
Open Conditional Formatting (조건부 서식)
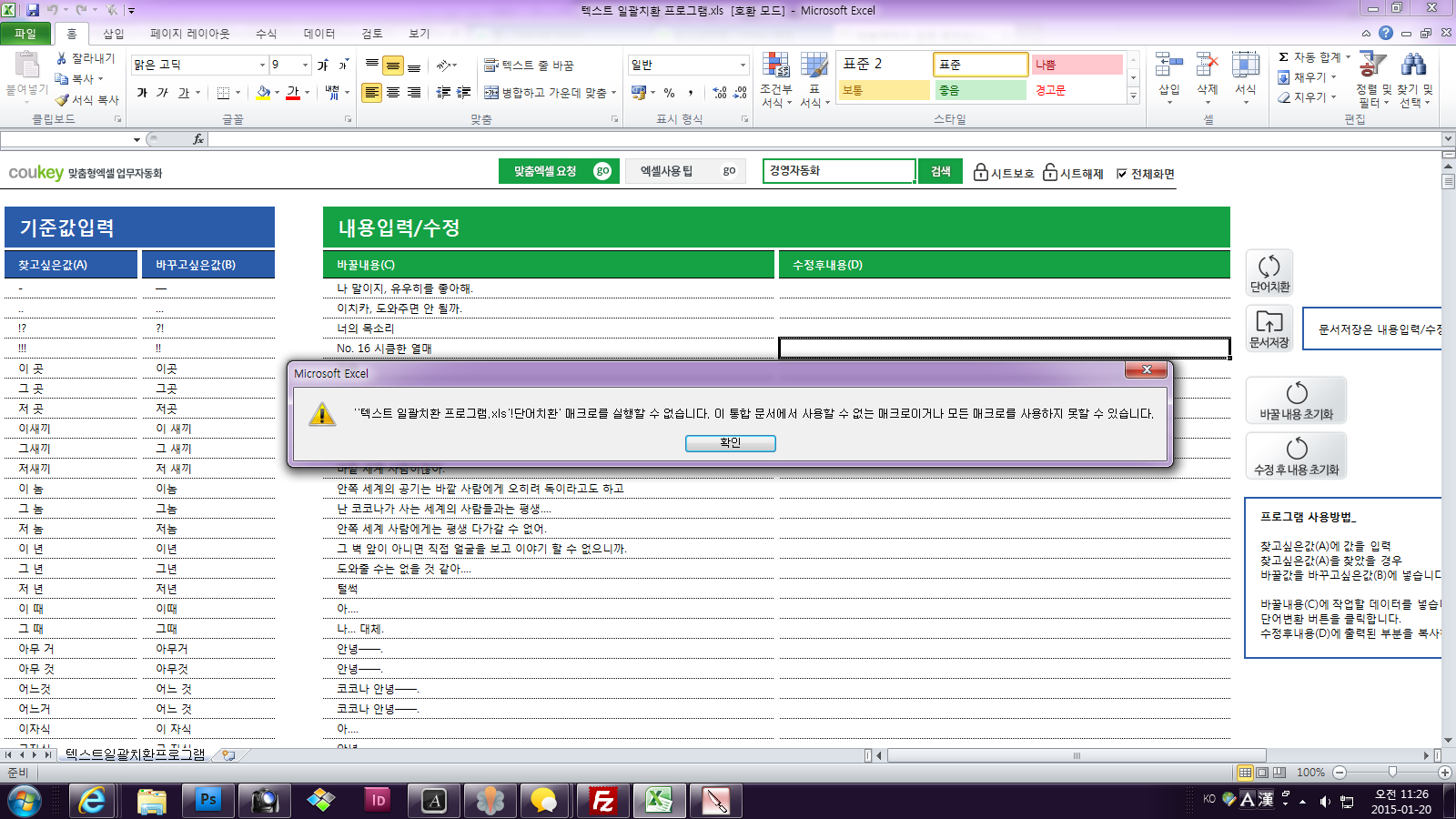tap(775, 80)
